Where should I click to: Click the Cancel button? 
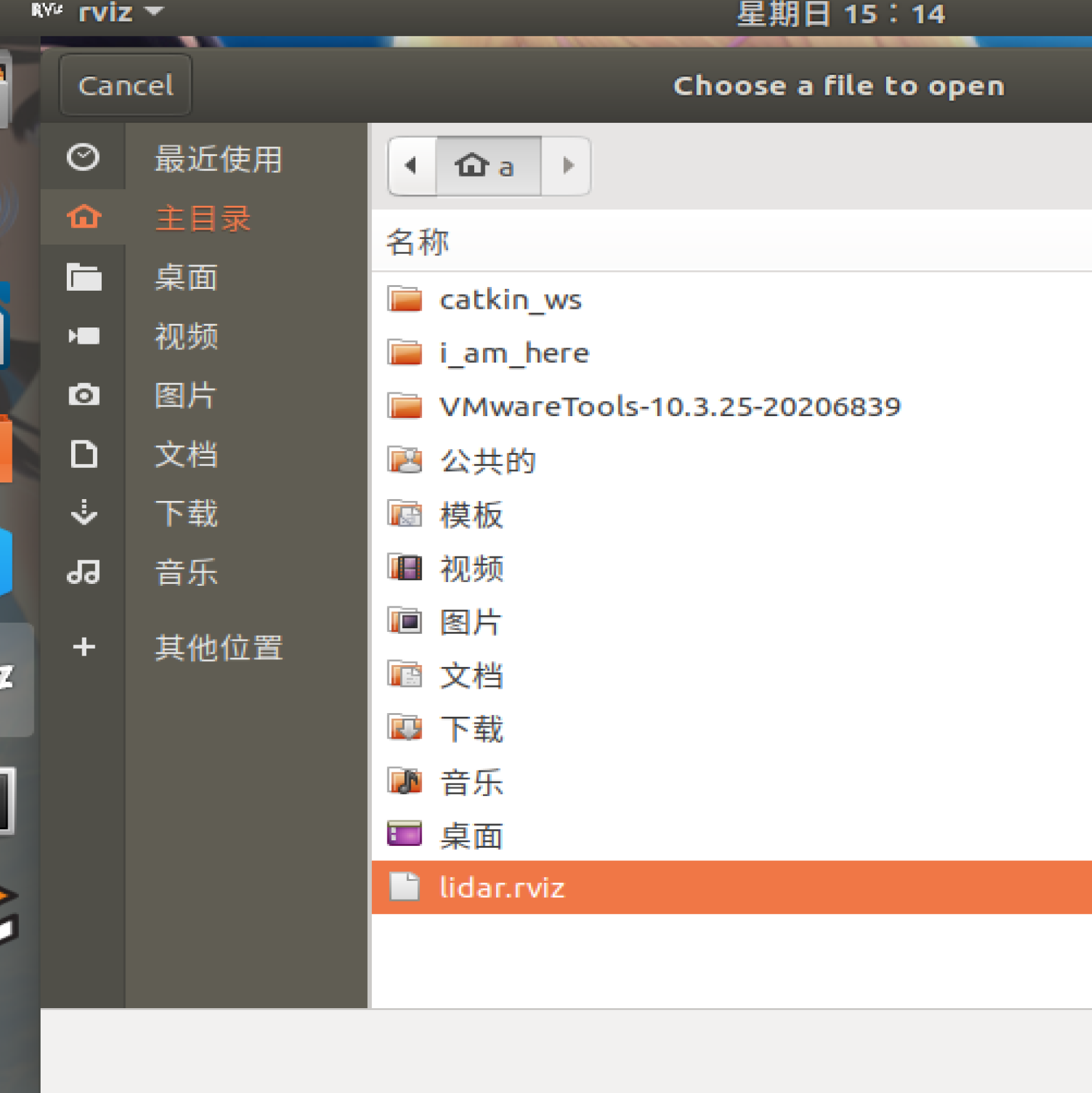[125, 85]
